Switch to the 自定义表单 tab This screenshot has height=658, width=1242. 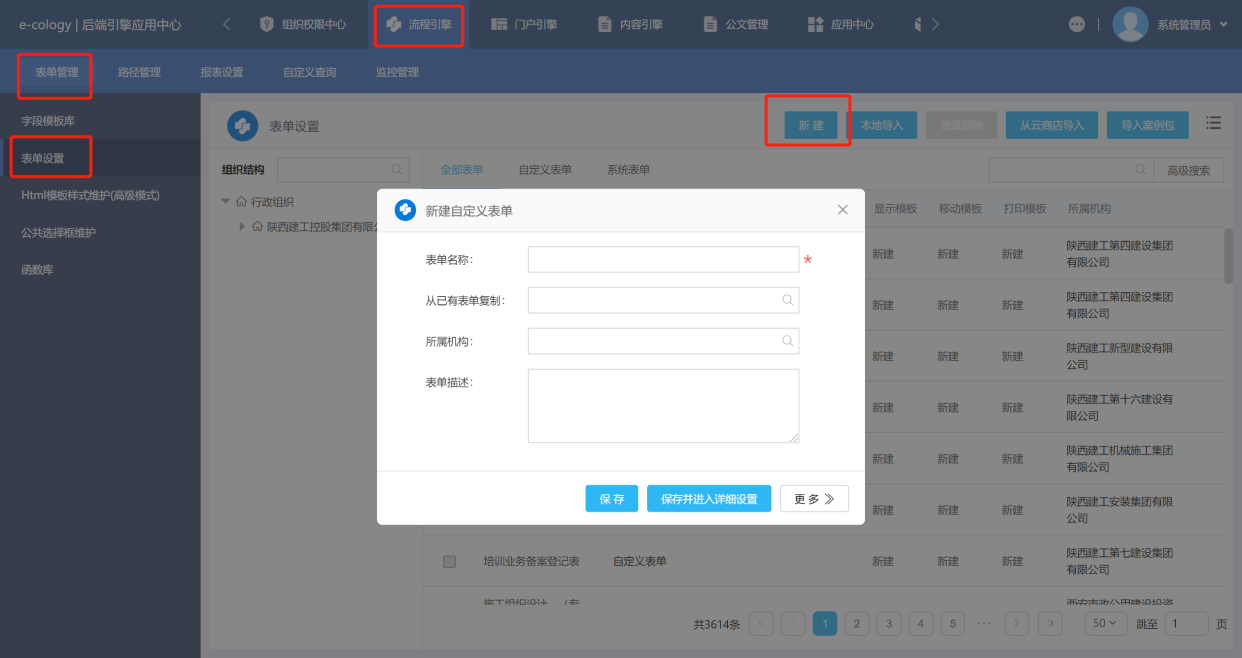[545, 170]
